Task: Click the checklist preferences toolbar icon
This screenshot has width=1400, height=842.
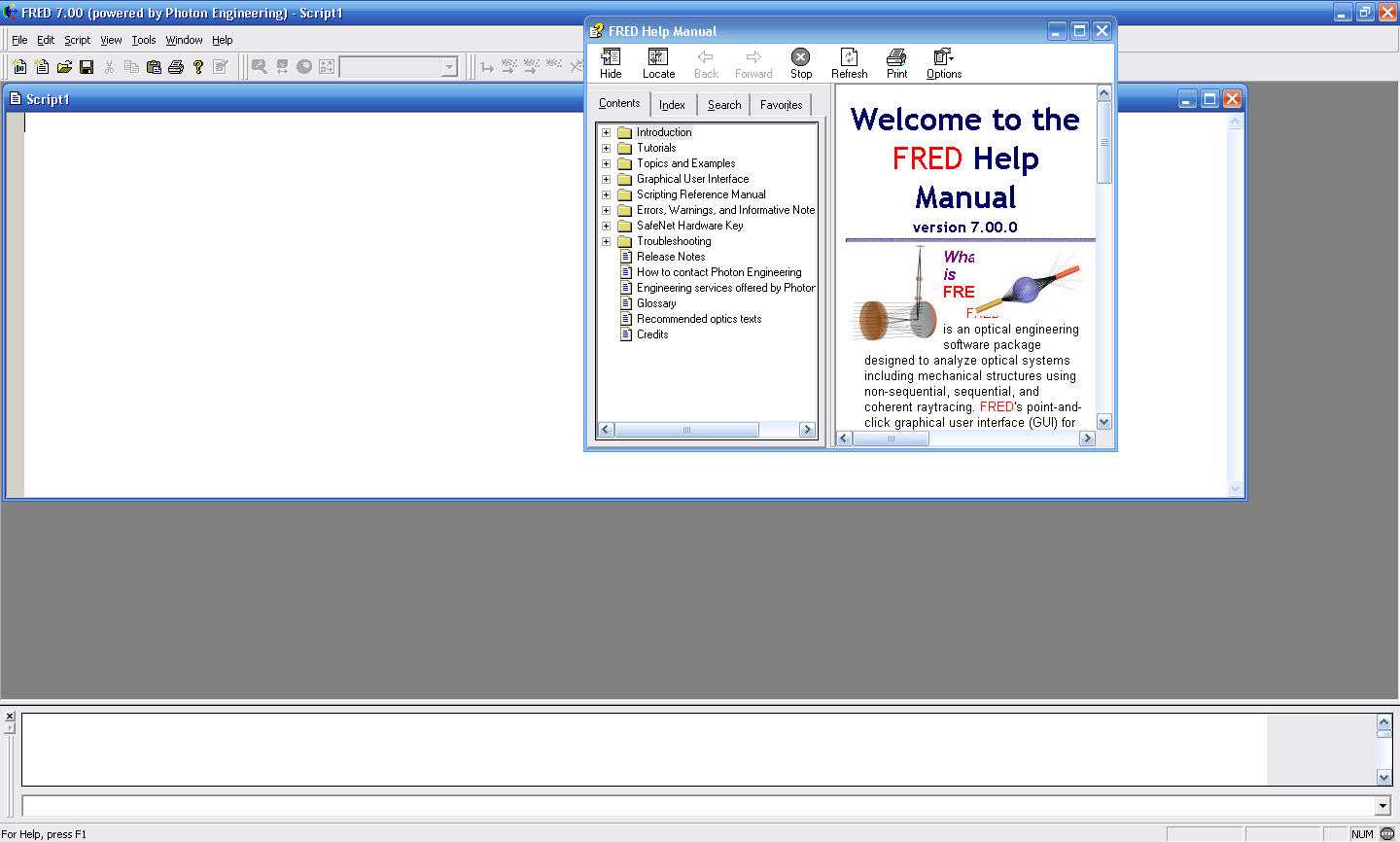Action: (x=221, y=67)
